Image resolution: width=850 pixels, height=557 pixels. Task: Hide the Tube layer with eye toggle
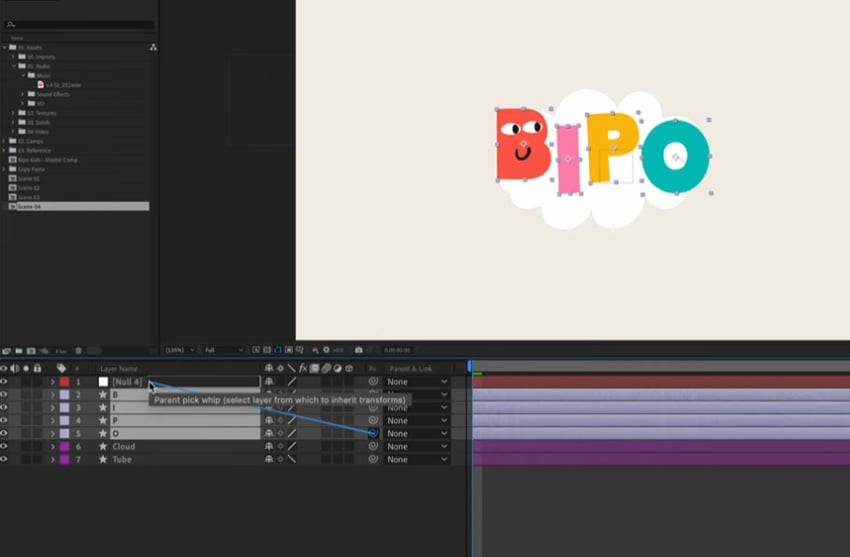pos(4,459)
